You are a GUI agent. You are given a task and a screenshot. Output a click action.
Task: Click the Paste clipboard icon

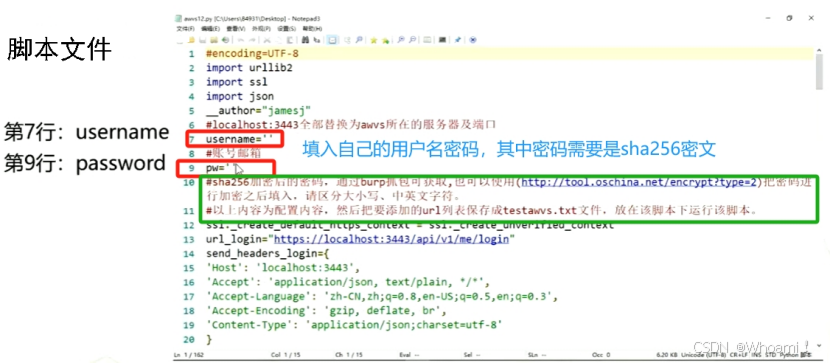[290, 40]
